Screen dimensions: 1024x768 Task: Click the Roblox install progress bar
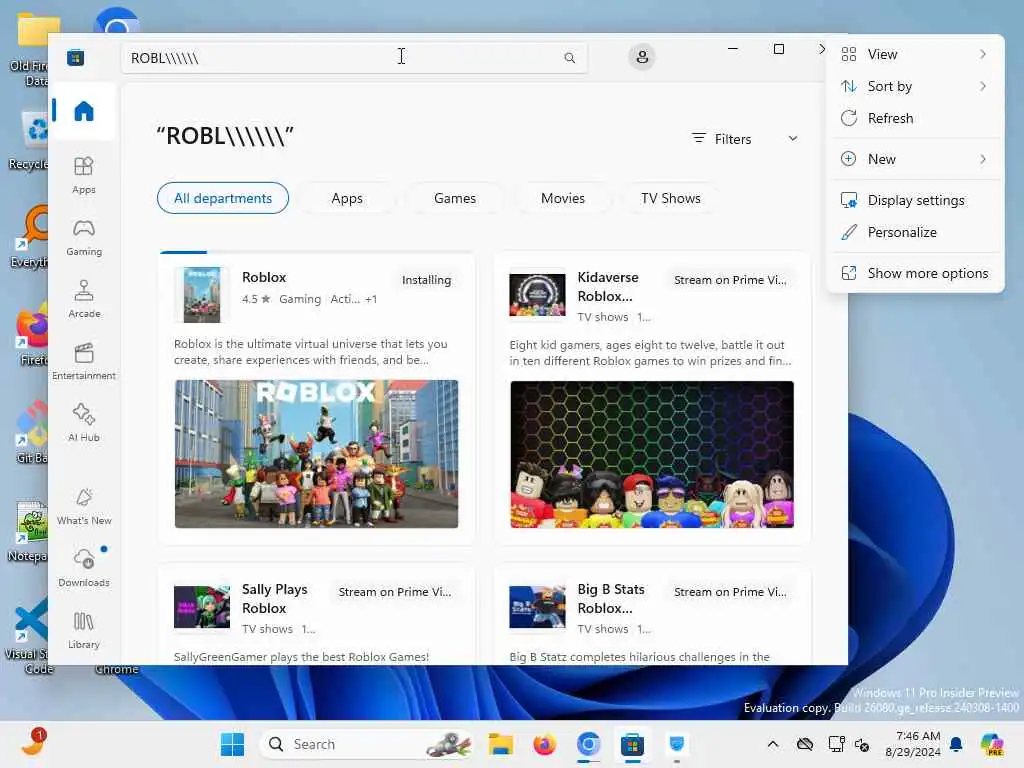[x=317, y=252]
